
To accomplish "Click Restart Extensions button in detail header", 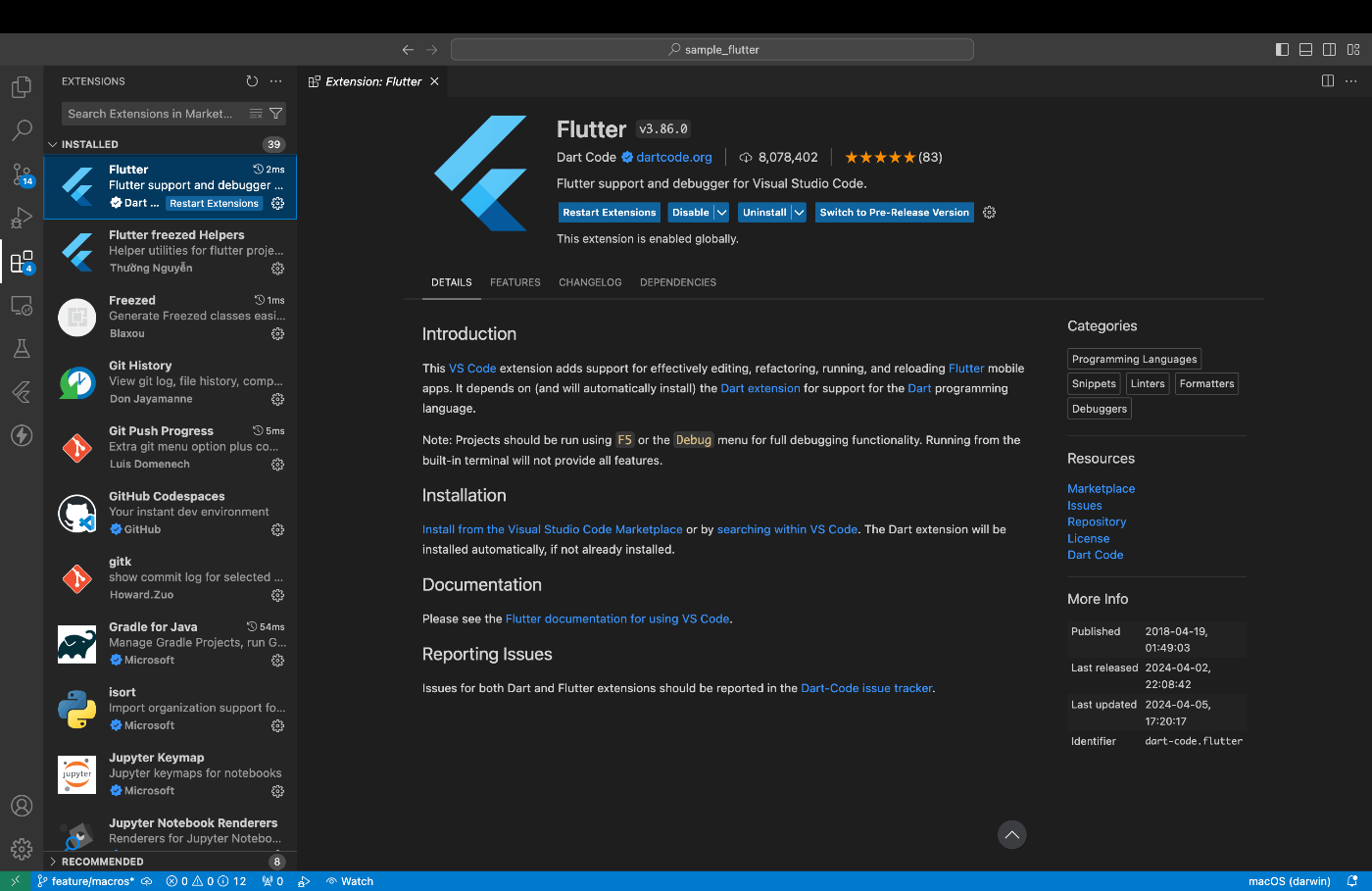I will pos(609,212).
